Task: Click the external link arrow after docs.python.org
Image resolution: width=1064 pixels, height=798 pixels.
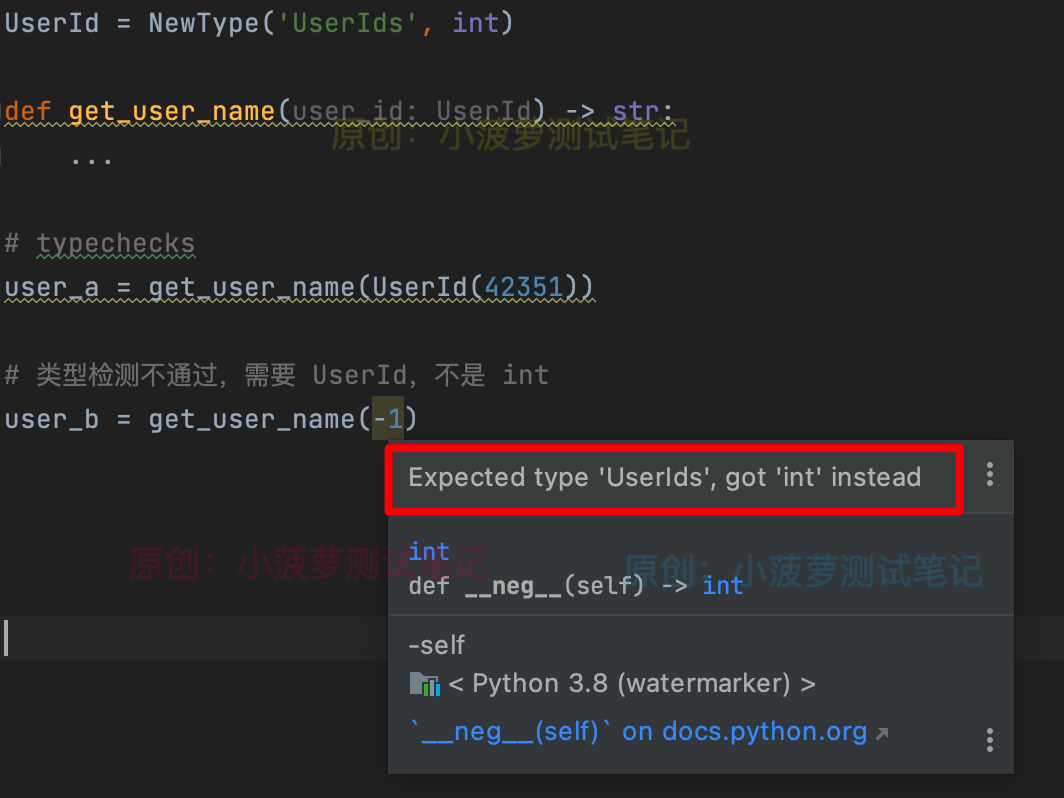Action: [x=881, y=734]
